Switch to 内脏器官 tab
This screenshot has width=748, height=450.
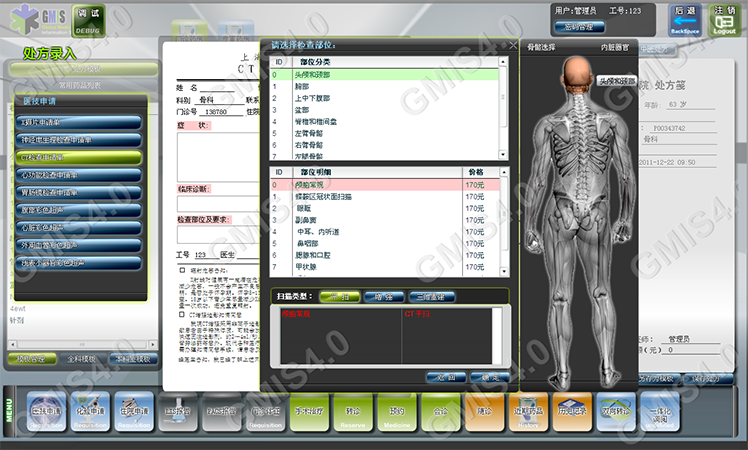615,47
